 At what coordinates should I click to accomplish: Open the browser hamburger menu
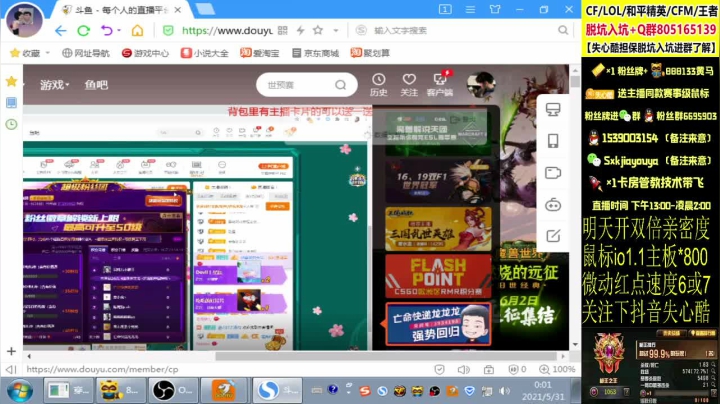(x=470, y=9)
